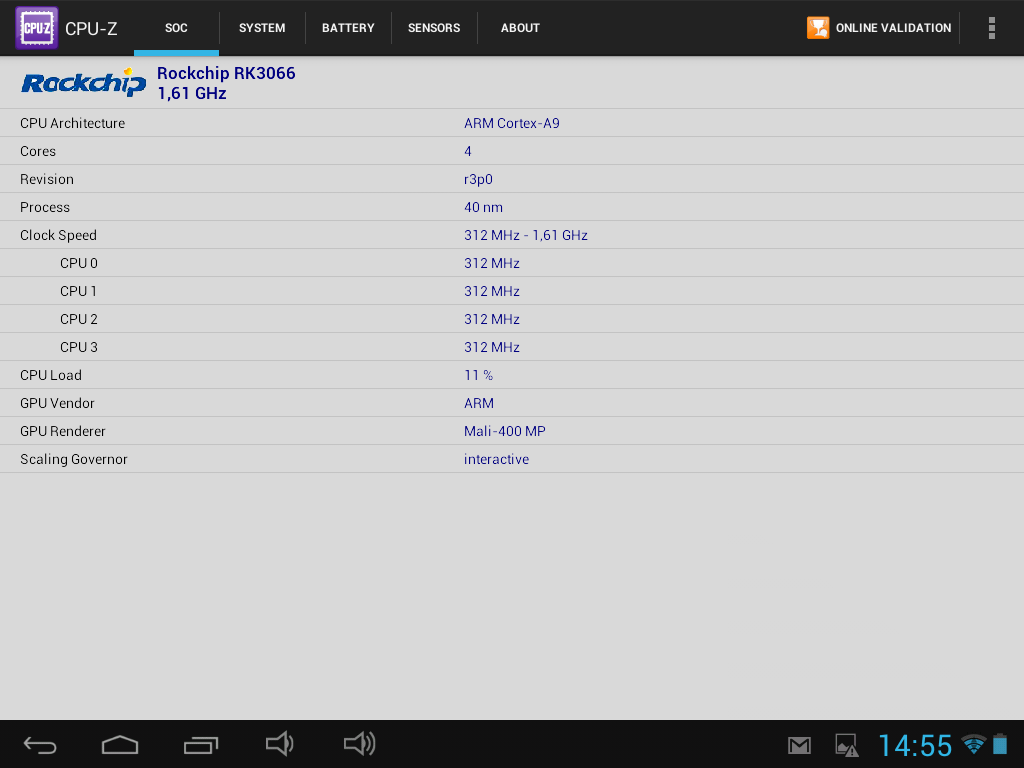The height and width of the screenshot is (768, 1024).
Task: Tap the Online Validation trophy icon
Action: pos(818,28)
